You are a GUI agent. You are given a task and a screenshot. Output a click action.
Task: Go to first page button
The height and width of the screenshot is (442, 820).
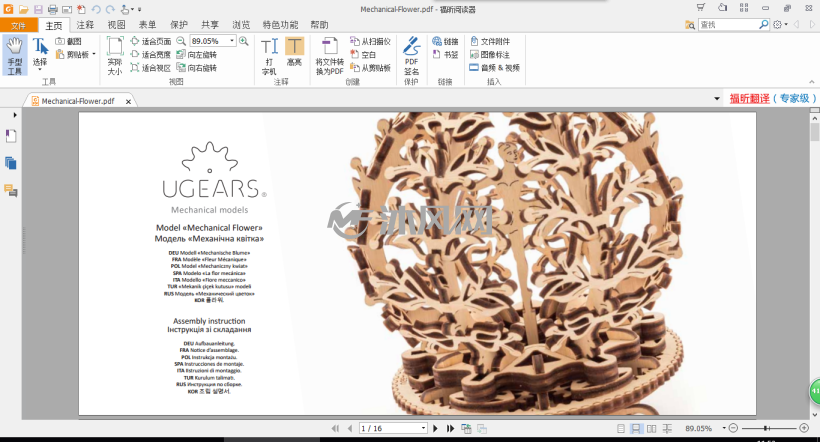point(335,428)
